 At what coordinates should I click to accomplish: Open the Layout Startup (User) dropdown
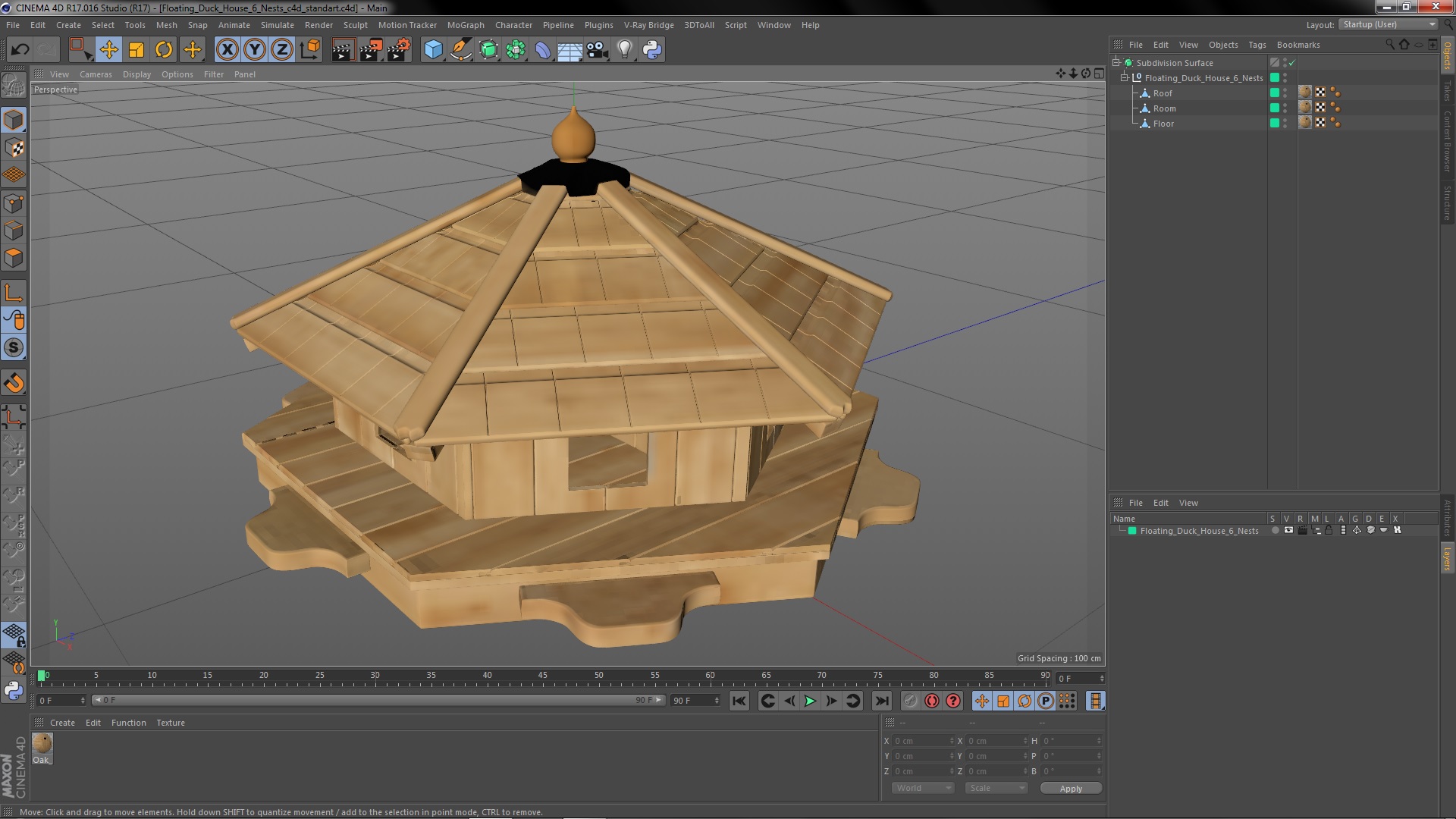coord(1389,24)
